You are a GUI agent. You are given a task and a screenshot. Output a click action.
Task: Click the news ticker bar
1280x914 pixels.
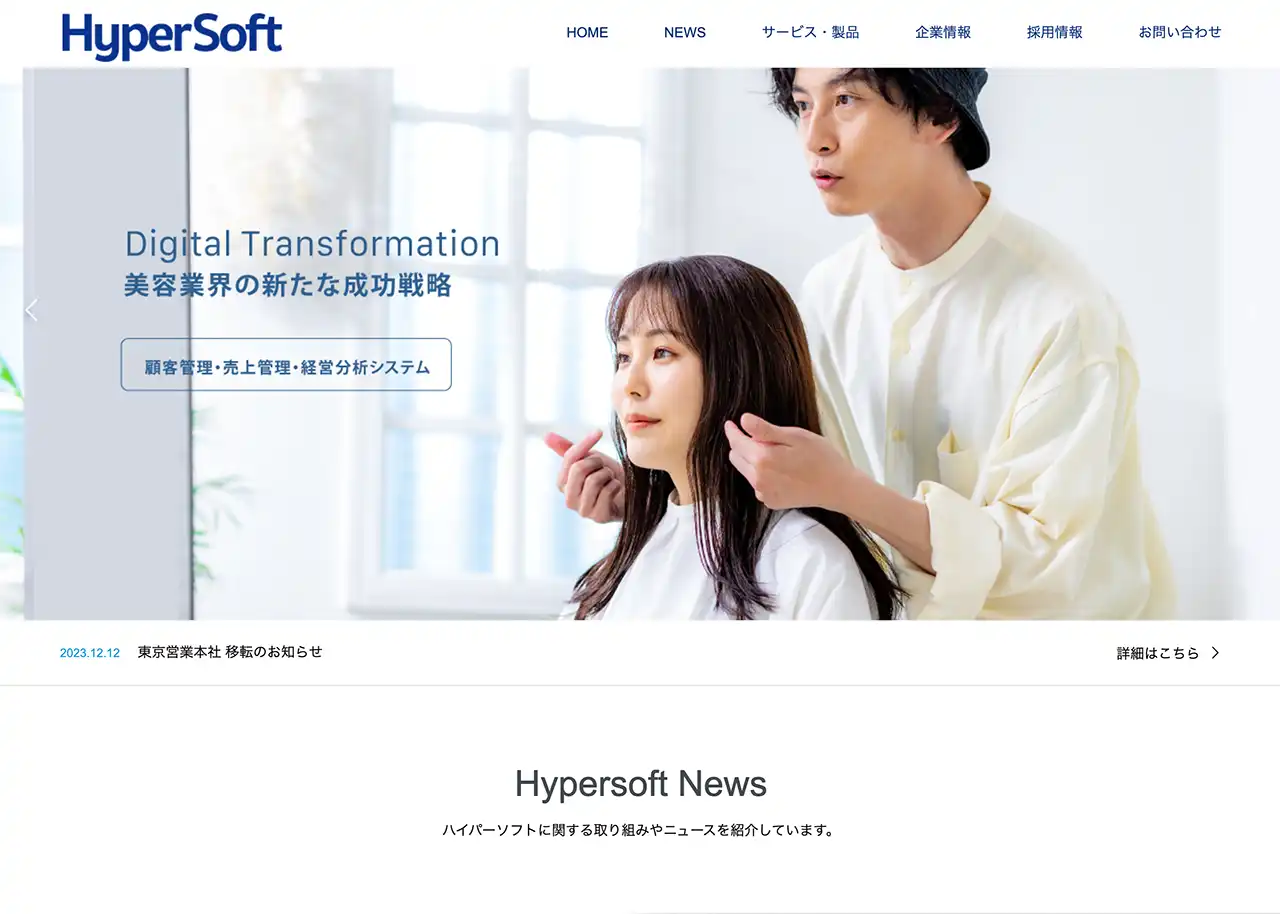click(640, 652)
